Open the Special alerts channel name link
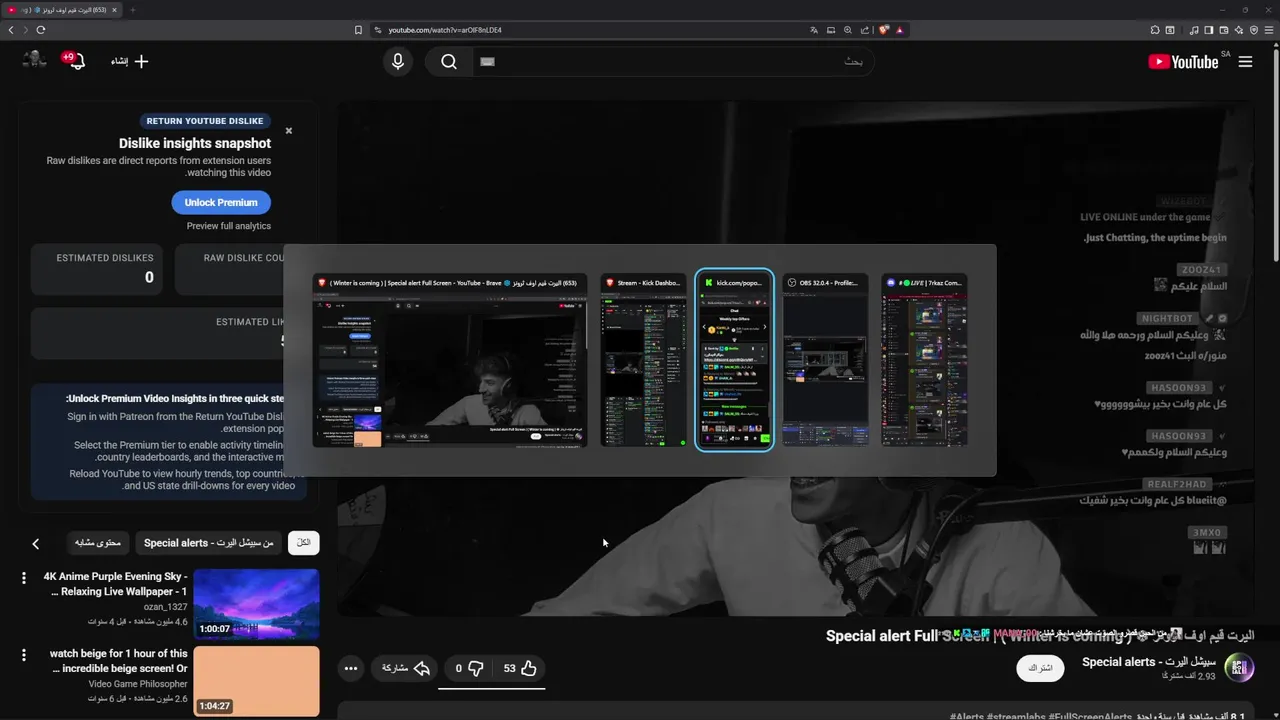 pos(1149,662)
